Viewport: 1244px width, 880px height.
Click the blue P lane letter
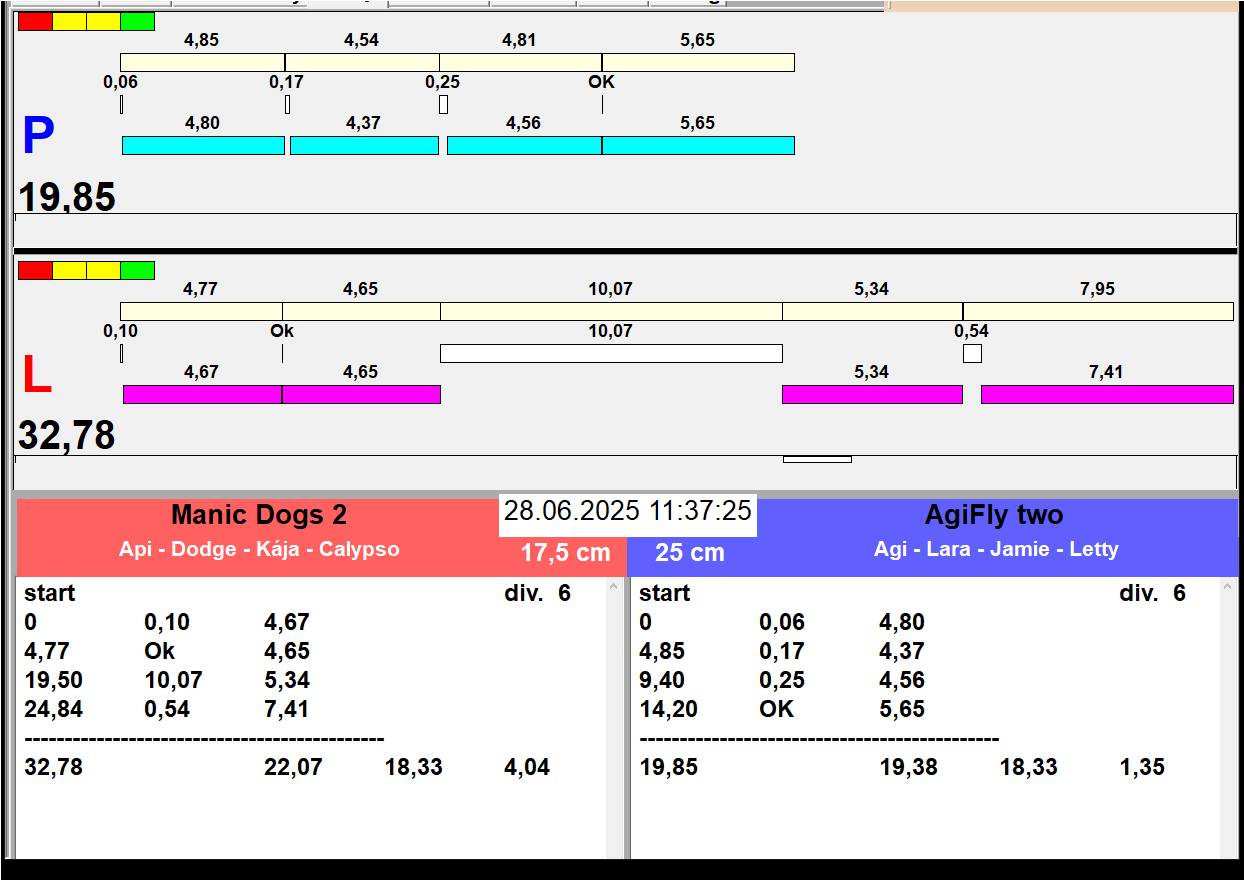tap(38, 137)
